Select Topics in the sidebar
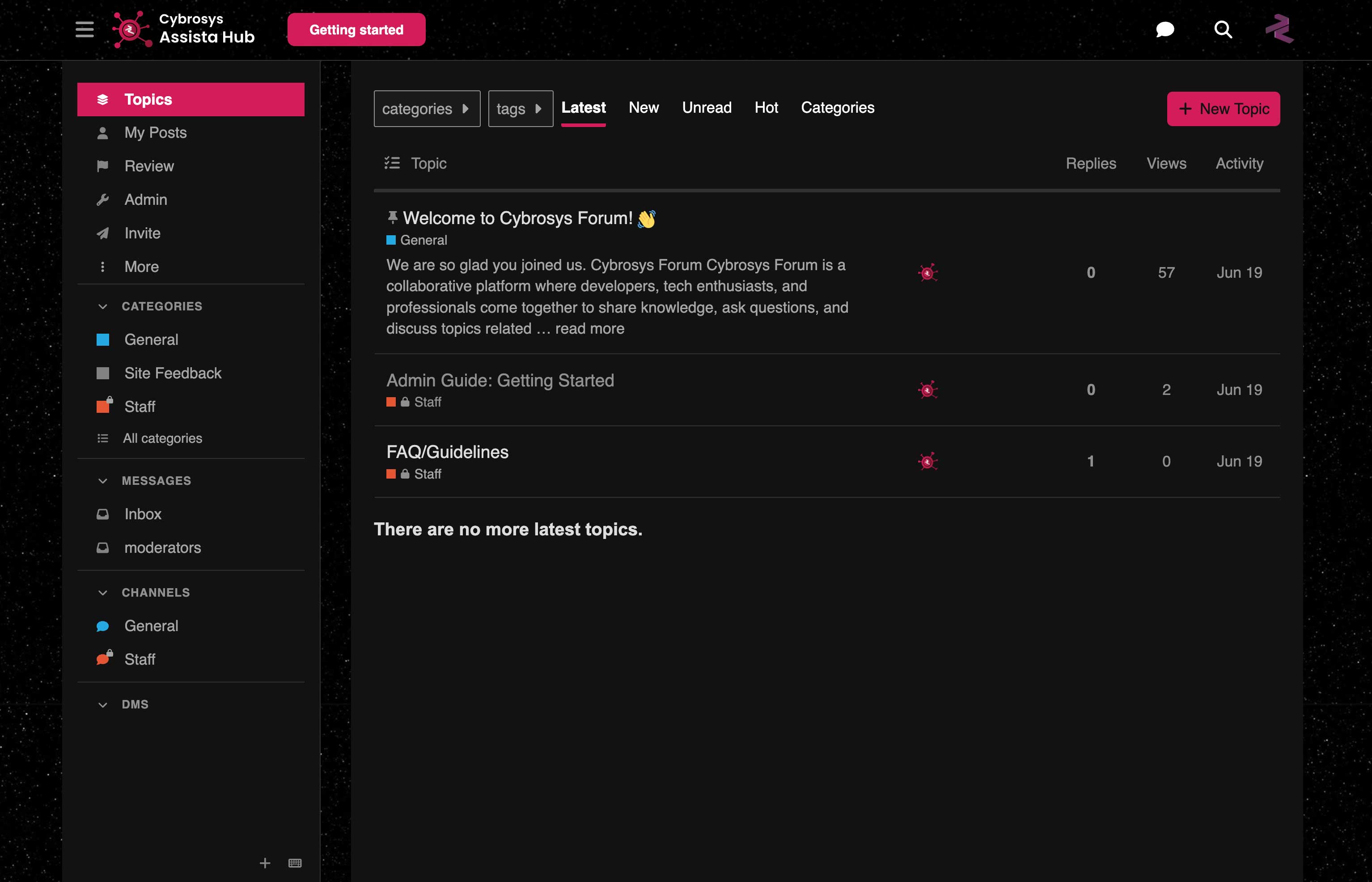The height and width of the screenshot is (882, 1372). coord(191,100)
